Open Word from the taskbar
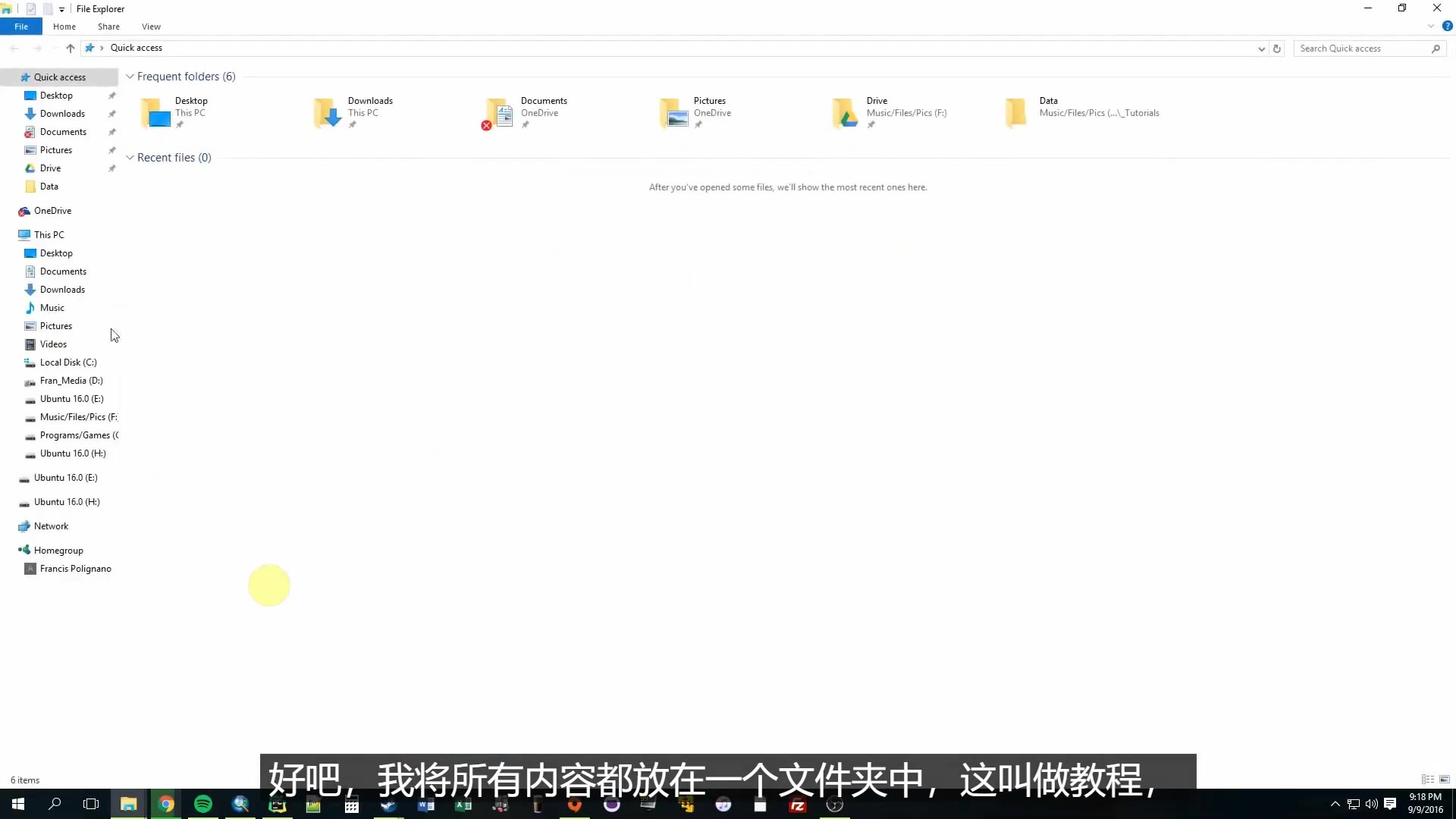 point(426,805)
